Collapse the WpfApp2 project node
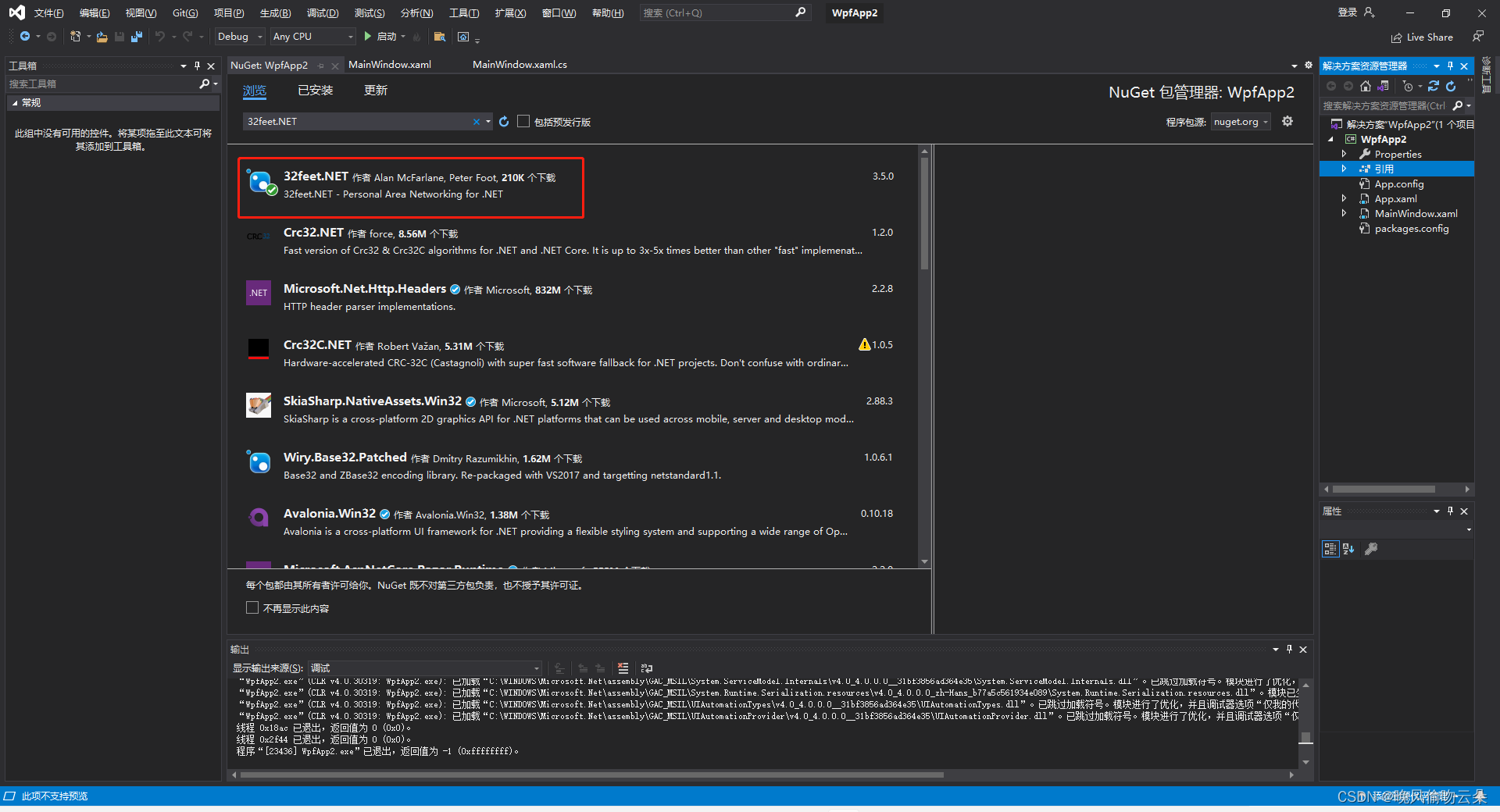Screen dimensions: 1500x812 tap(1330, 139)
